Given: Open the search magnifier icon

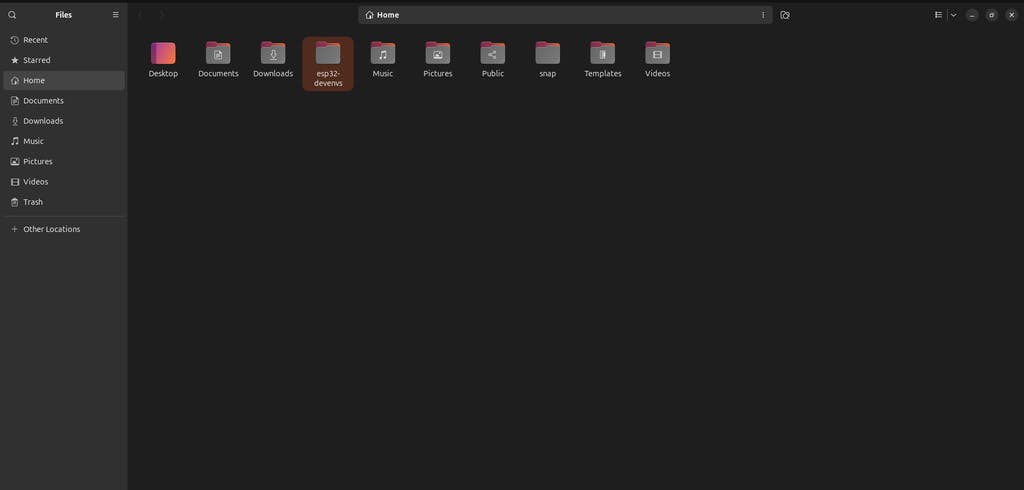Looking at the screenshot, I should click(x=12, y=15).
